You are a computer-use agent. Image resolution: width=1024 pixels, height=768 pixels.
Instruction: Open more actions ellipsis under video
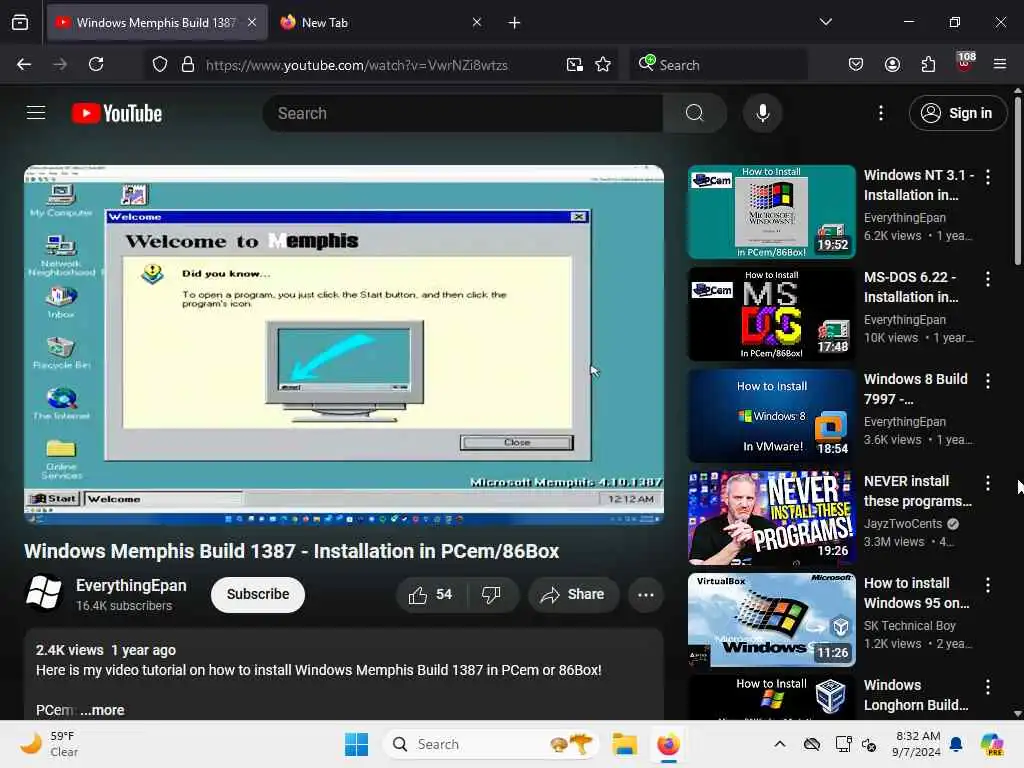(645, 594)
